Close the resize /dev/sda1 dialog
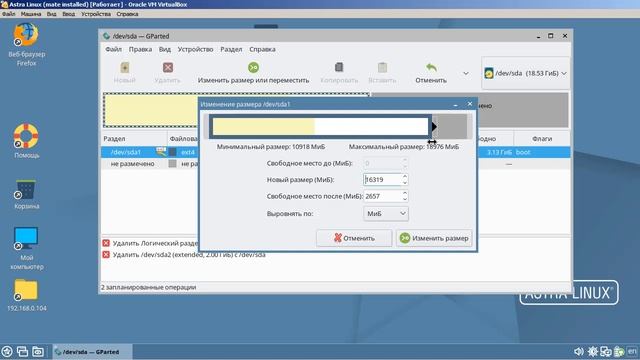 tap(470, 104)
